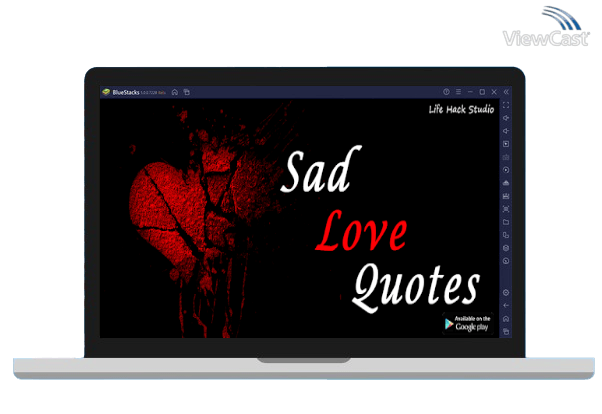Click the white 'Sad' title word
The height and width of the screenshot is (414, 602).
coord(321,169)
